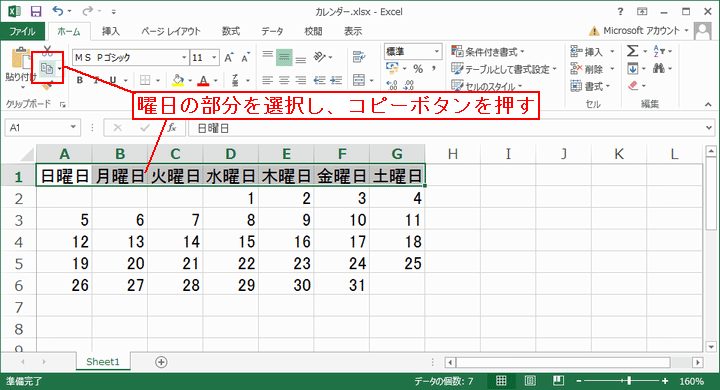Click the セルのスタイル button
The width and height of the screenshot is (720, 390).
coord(487,86)
